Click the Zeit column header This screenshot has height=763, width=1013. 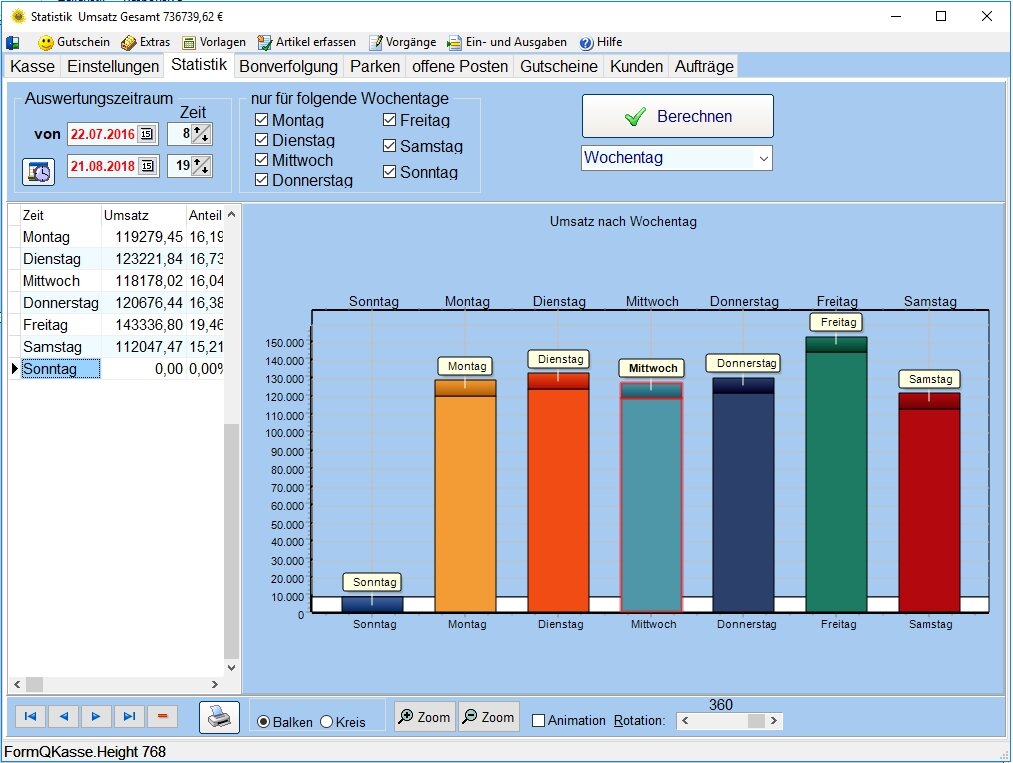pyautogui.click(x=60, y=215)
